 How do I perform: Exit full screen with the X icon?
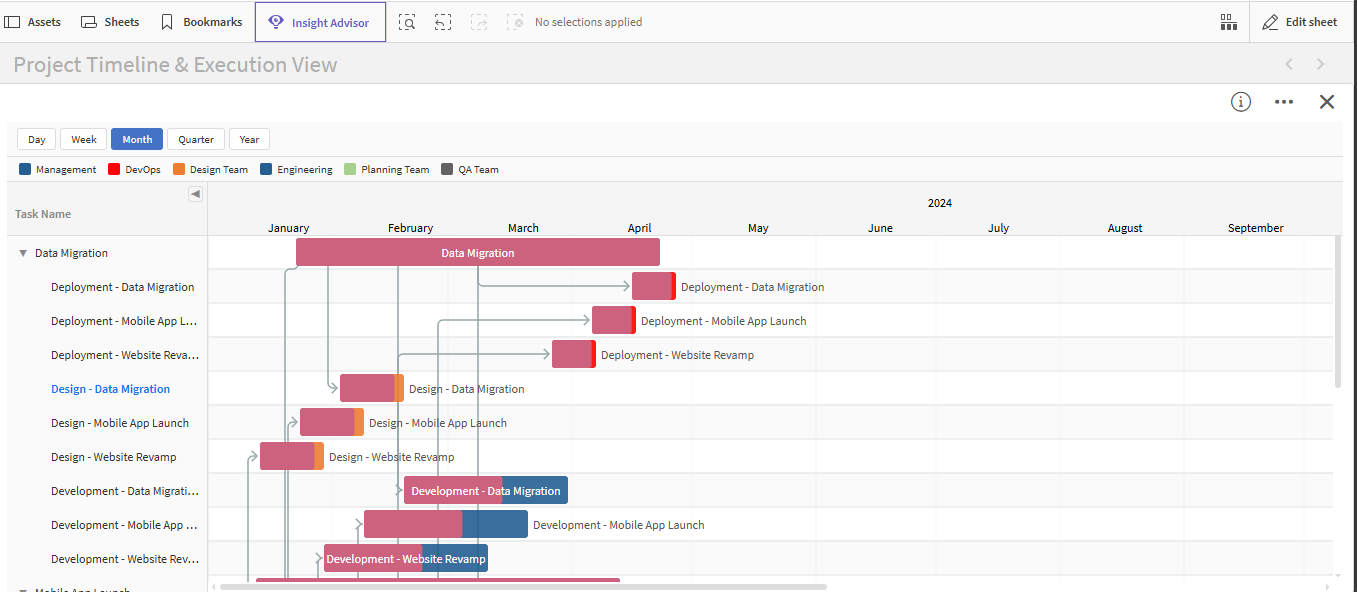1327,102
